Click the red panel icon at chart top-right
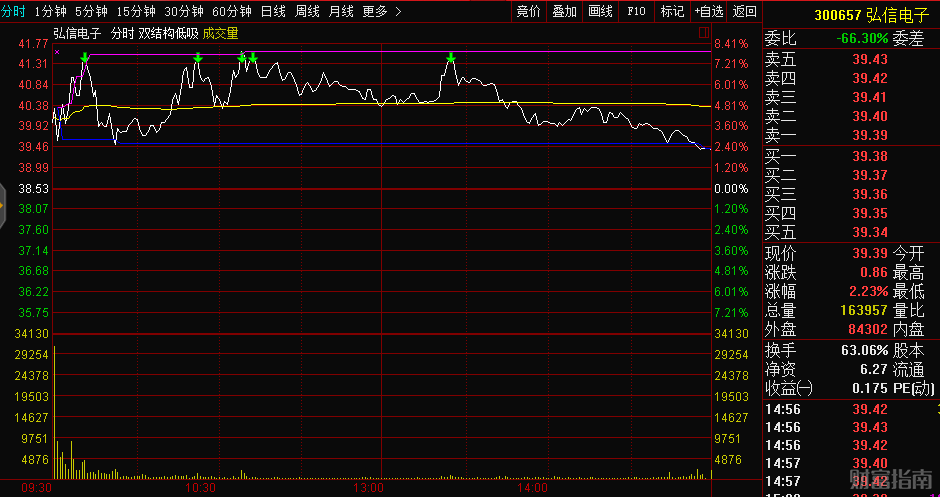This screenshot has width=940, height=497. pyautogui.click(x=704, y=33)
